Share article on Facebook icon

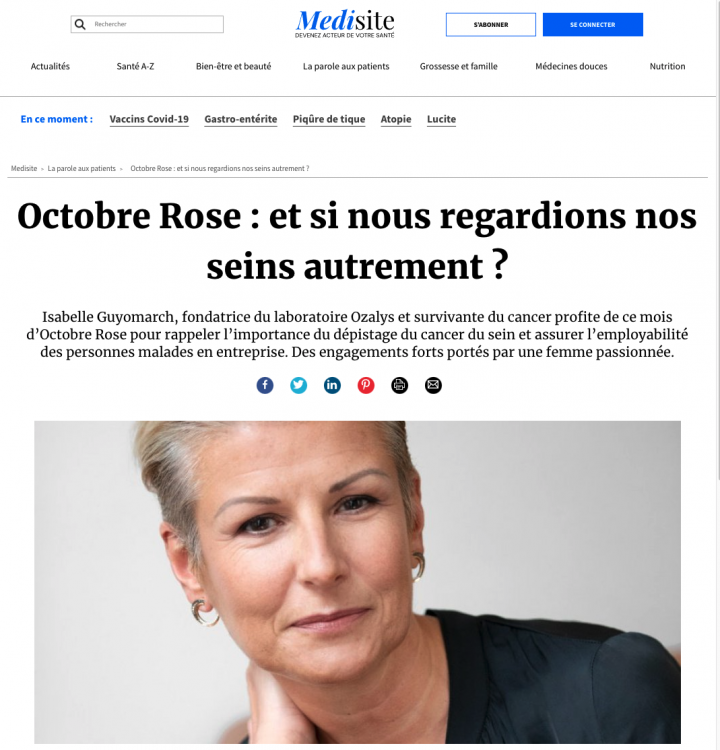(265, 385)
